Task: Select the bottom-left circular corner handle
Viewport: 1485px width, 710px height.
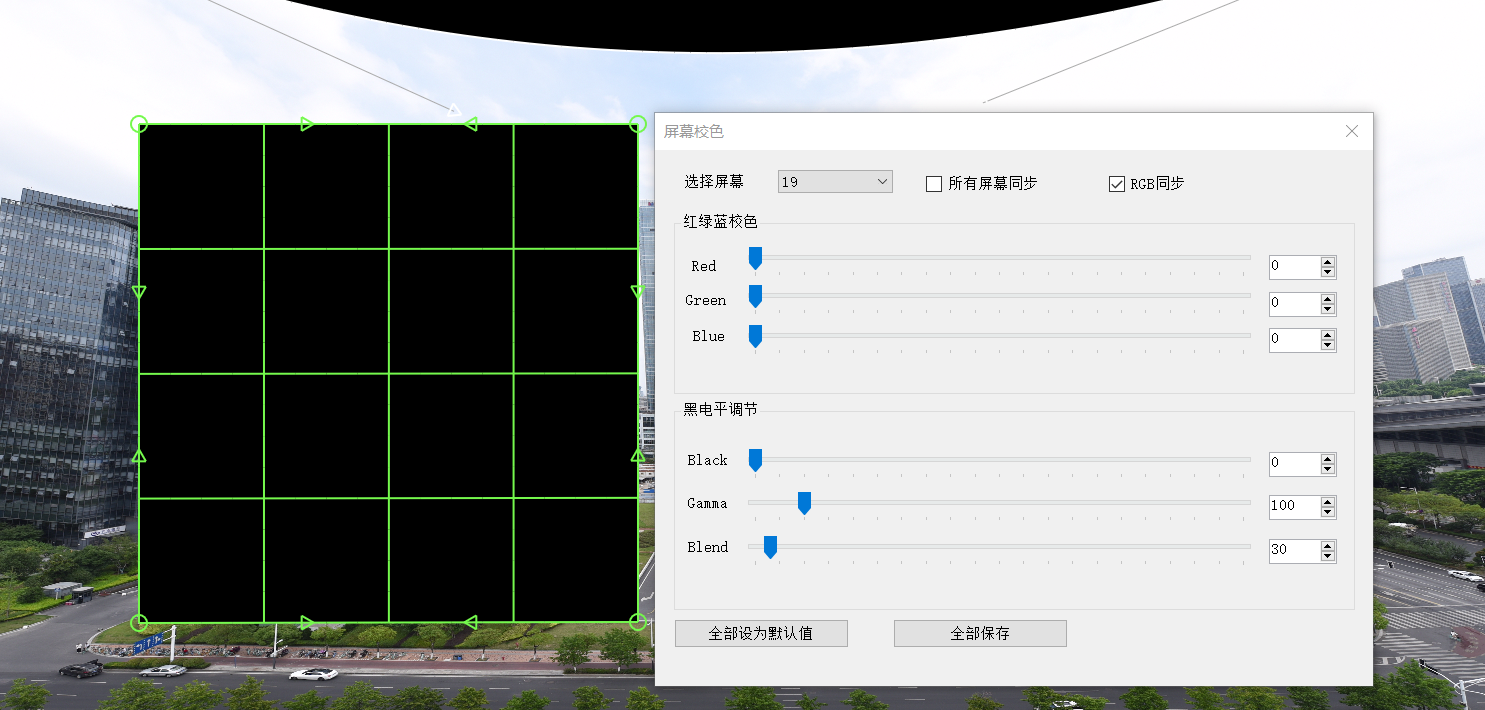Action: pyautogui.click(x=141, y=621)
